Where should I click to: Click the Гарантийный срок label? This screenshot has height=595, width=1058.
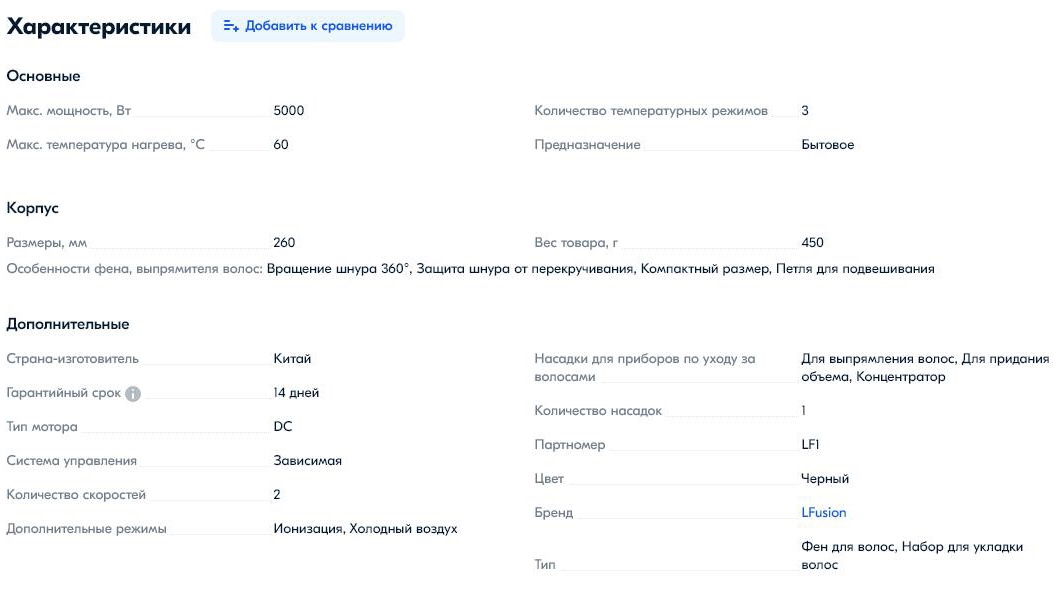click(63, 393)
